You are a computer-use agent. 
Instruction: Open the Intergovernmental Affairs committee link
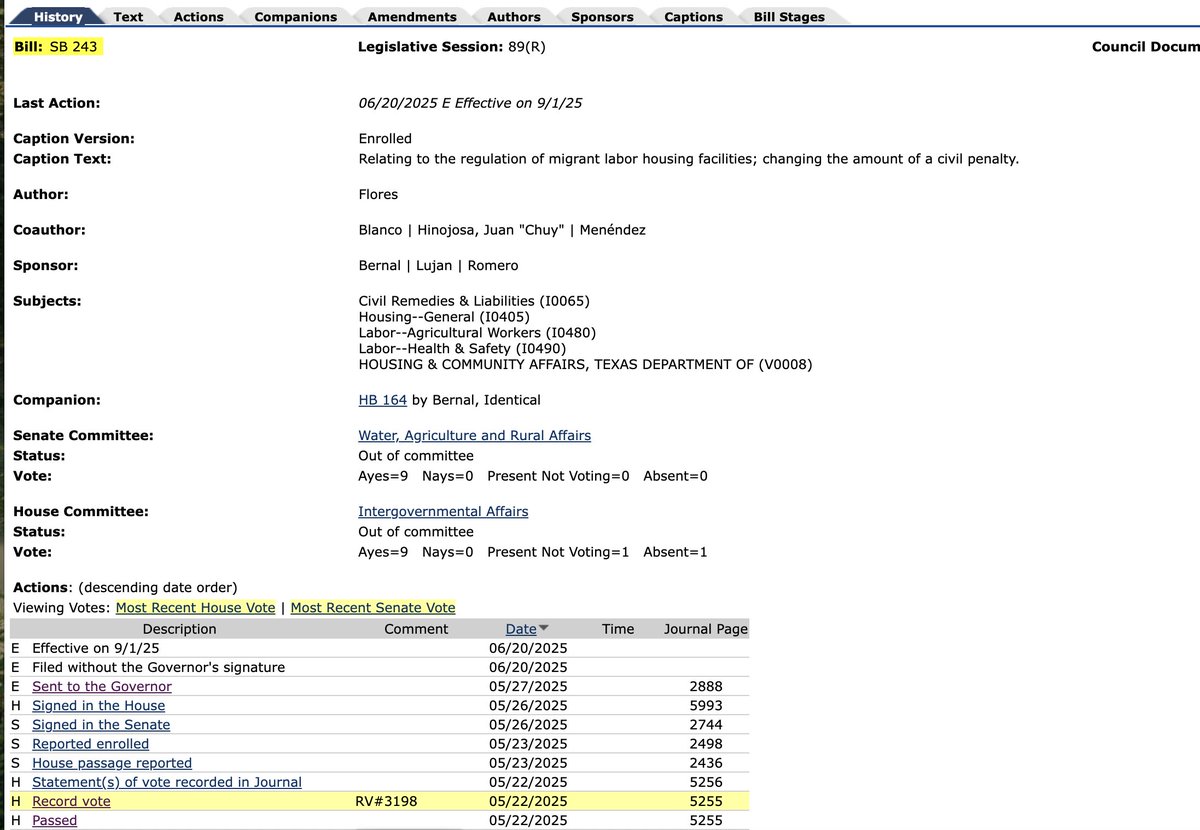pyautogui.click(x=443, y=512)
